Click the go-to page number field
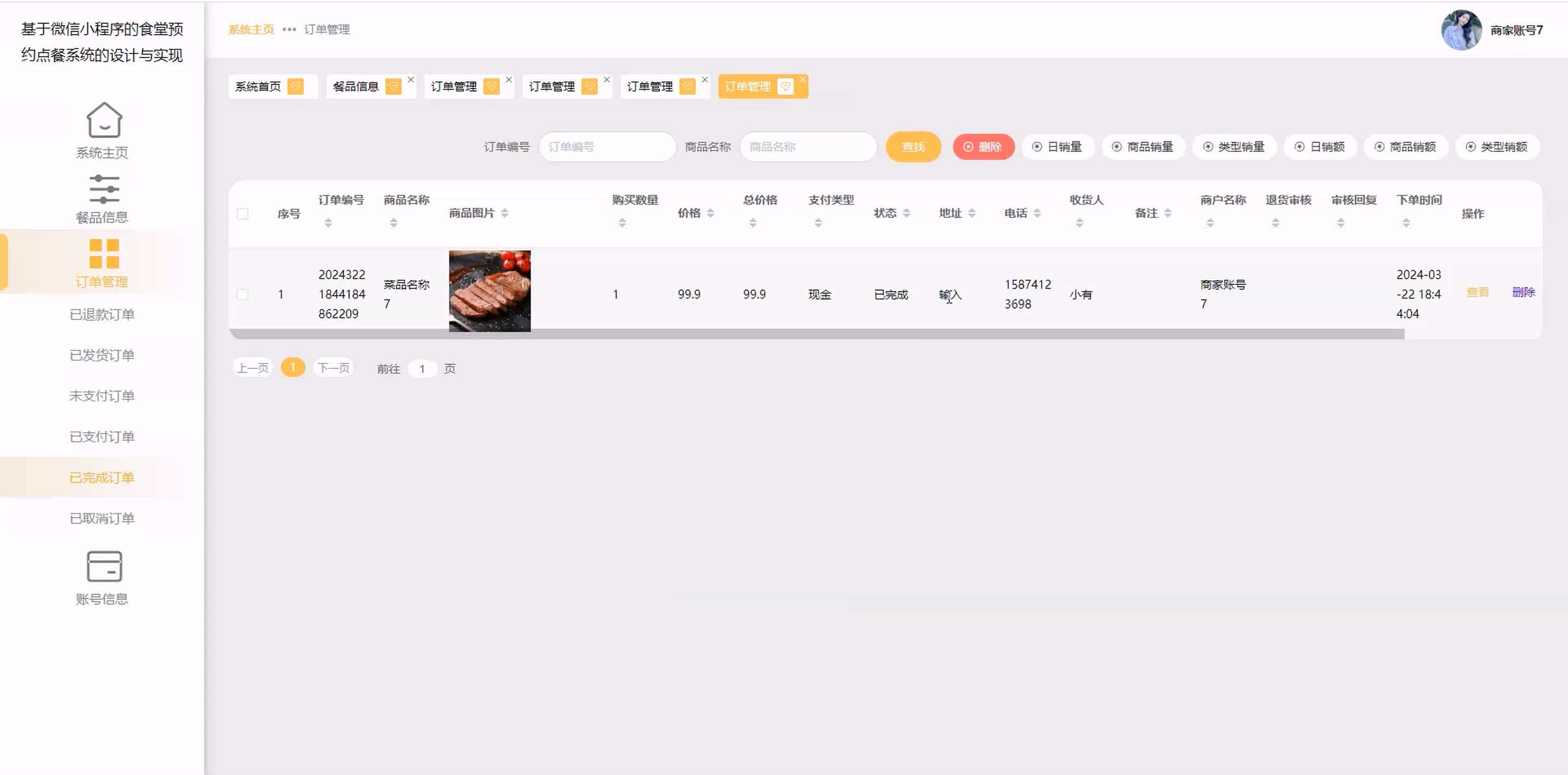Screen dimensions: 1568x775 422,368
